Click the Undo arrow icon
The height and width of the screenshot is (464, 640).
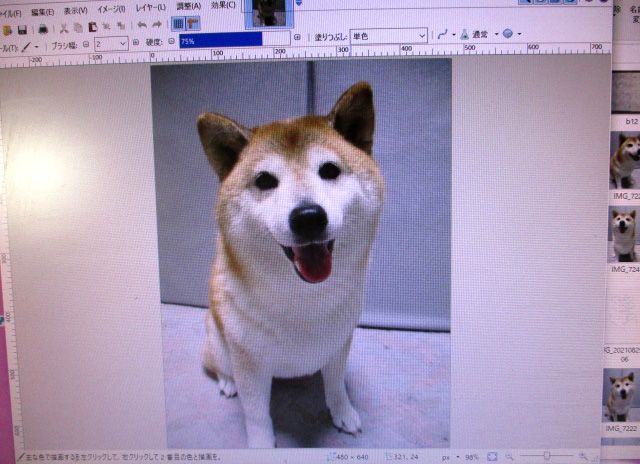[x=141, y=25]
